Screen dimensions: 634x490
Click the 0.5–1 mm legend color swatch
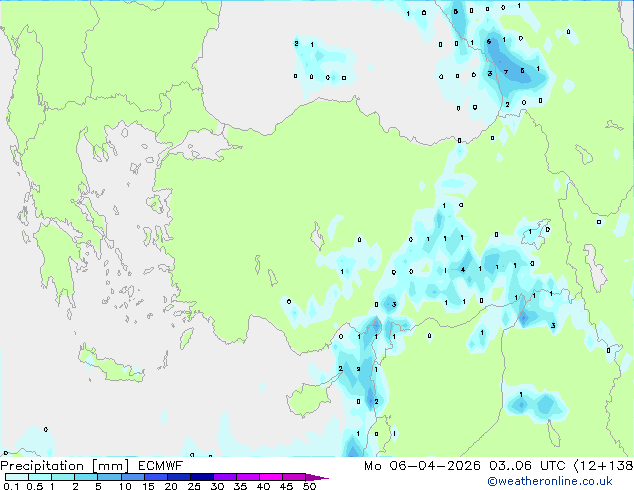tap(40, 477)
